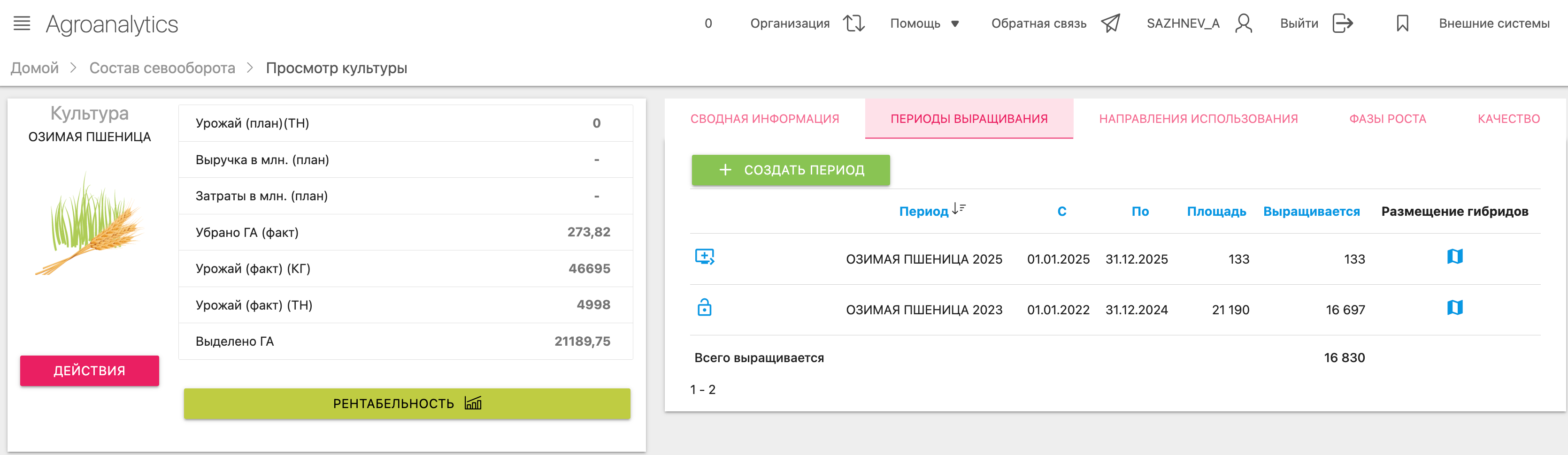This screenshot has width=1568, height=455.
Task: Open the Направления использования tab
Action: 1198,119
